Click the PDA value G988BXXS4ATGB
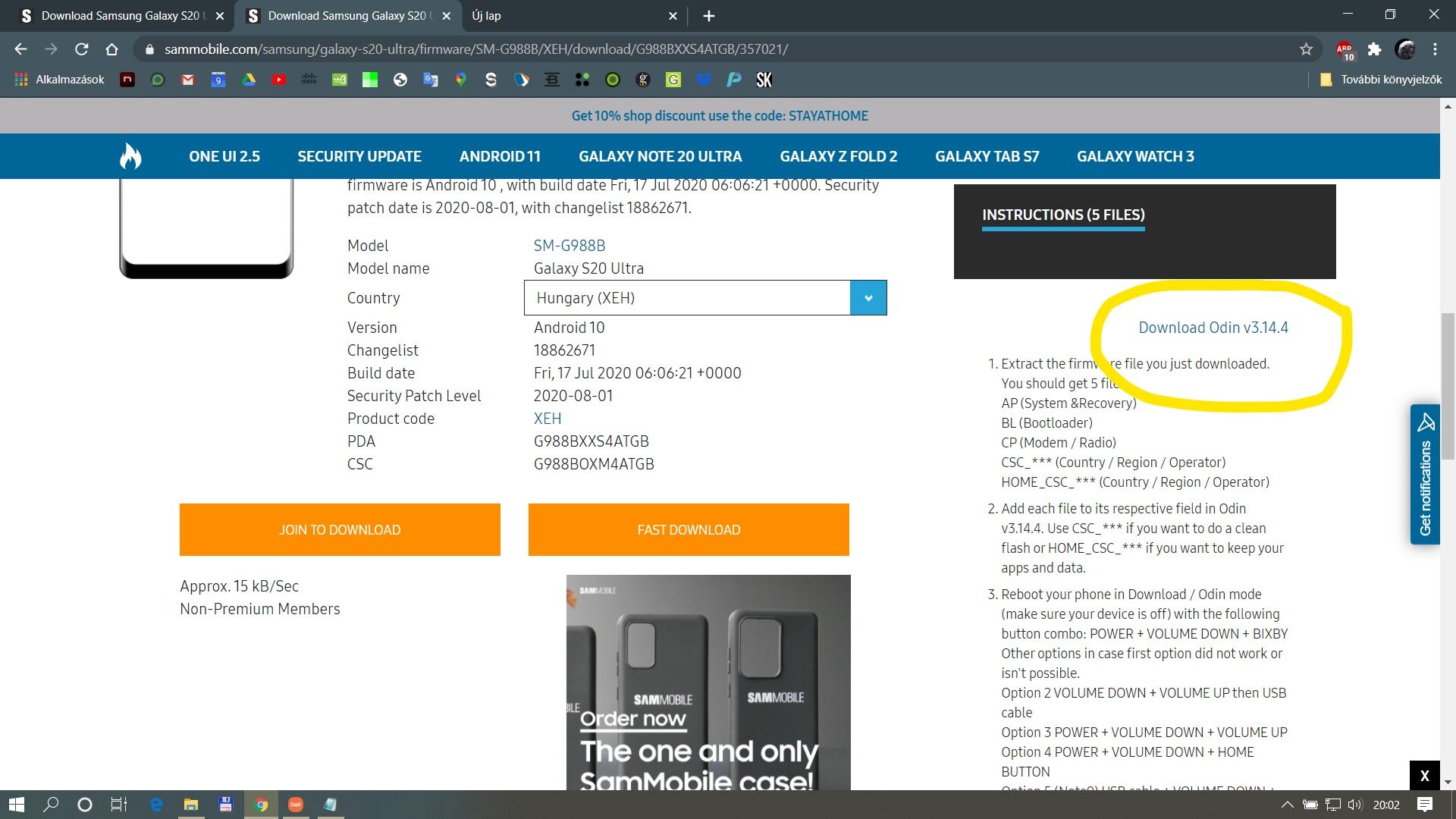 (591, 441)
